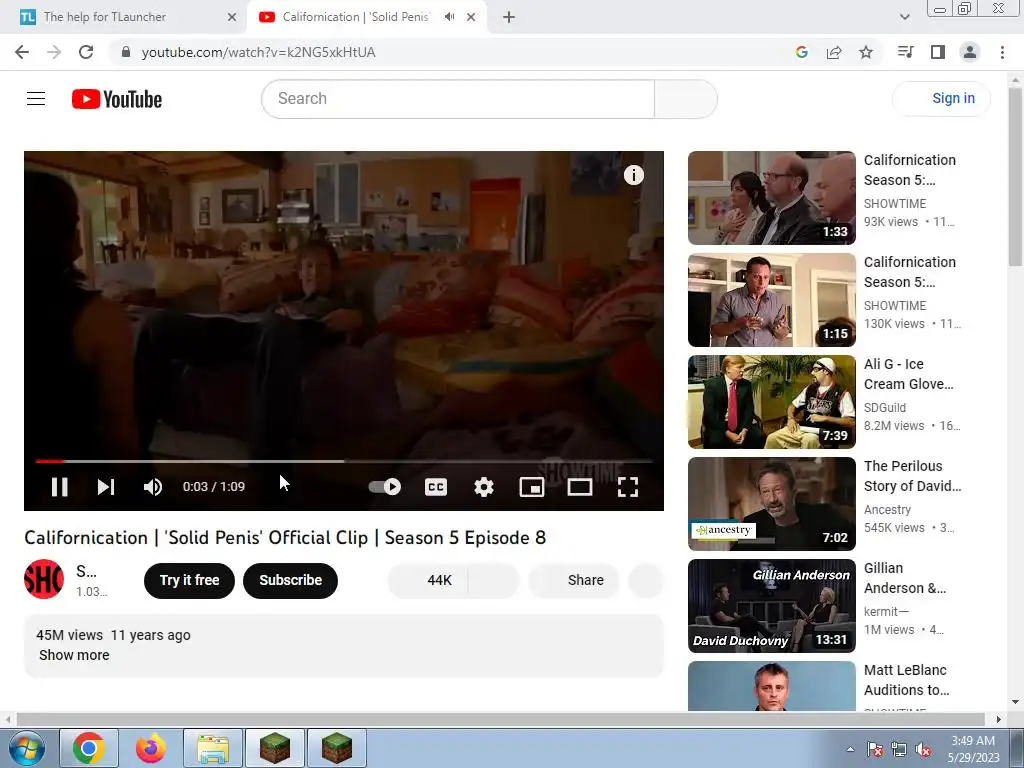Click the taskbar clock showing 3:49 AM
Image resolution: width=1024 pixels, height=768 pixels.
[x=973, y=749]
